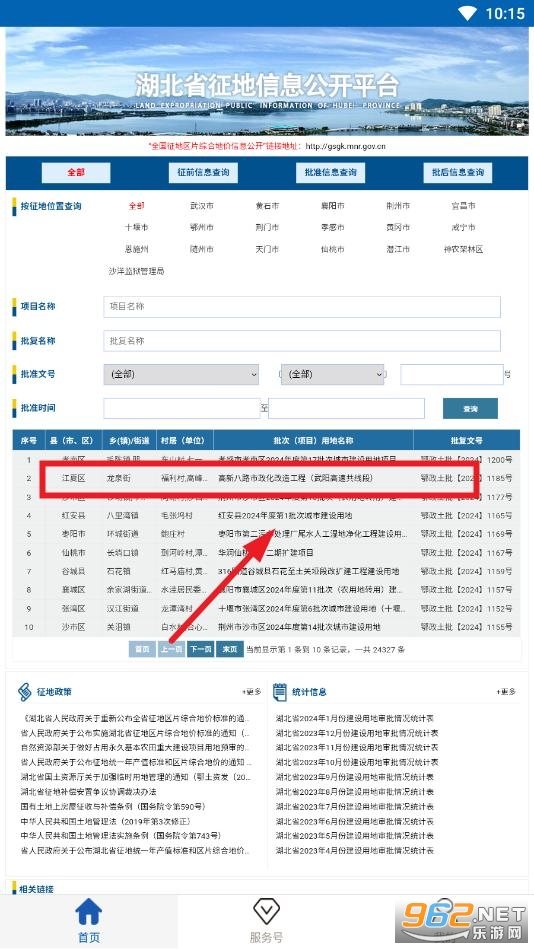This screenshot has width=534, height=949.
Task: Select the 批后信息查询 tab
Action: (x=458, y=172)
